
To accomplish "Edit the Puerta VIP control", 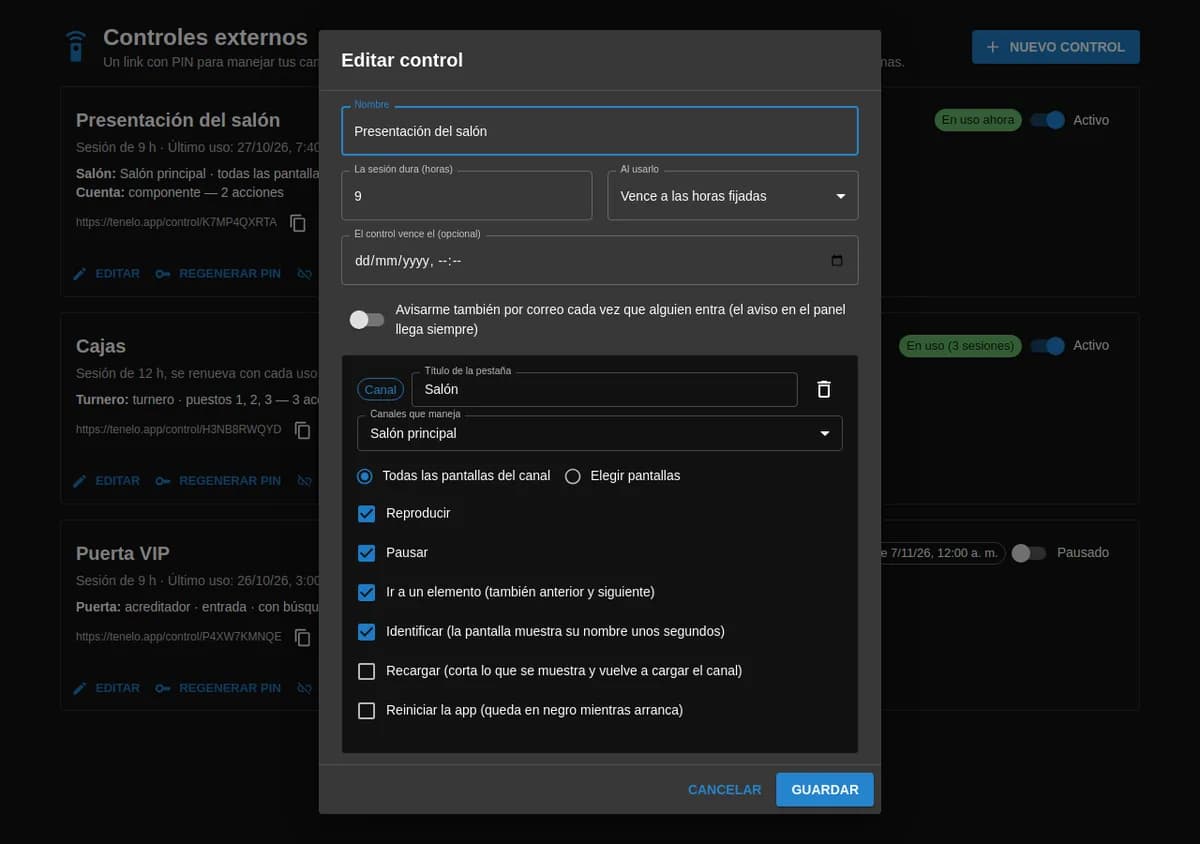I will click(107, 688).
